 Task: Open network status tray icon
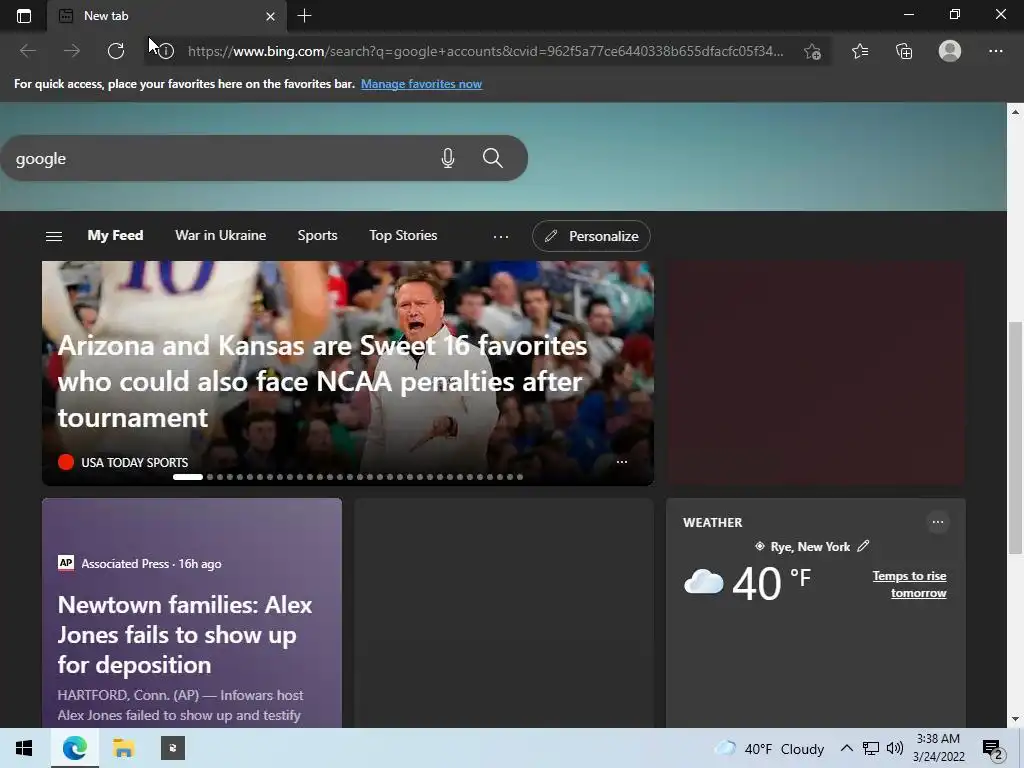pos(871,748)
